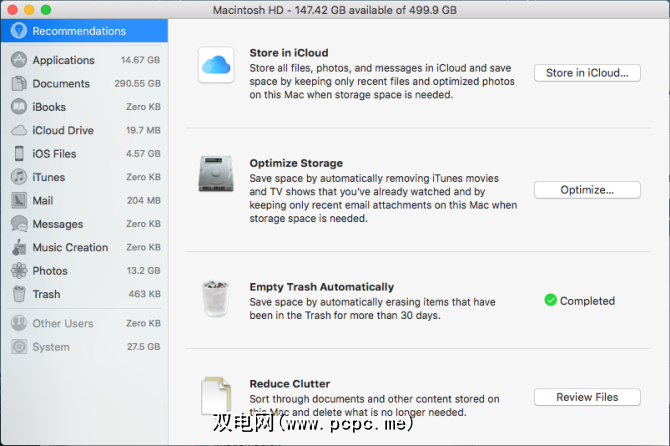Viewport: 670px width, 446px height.
Task: Click the System gear icon
Action: coord(19,346)
